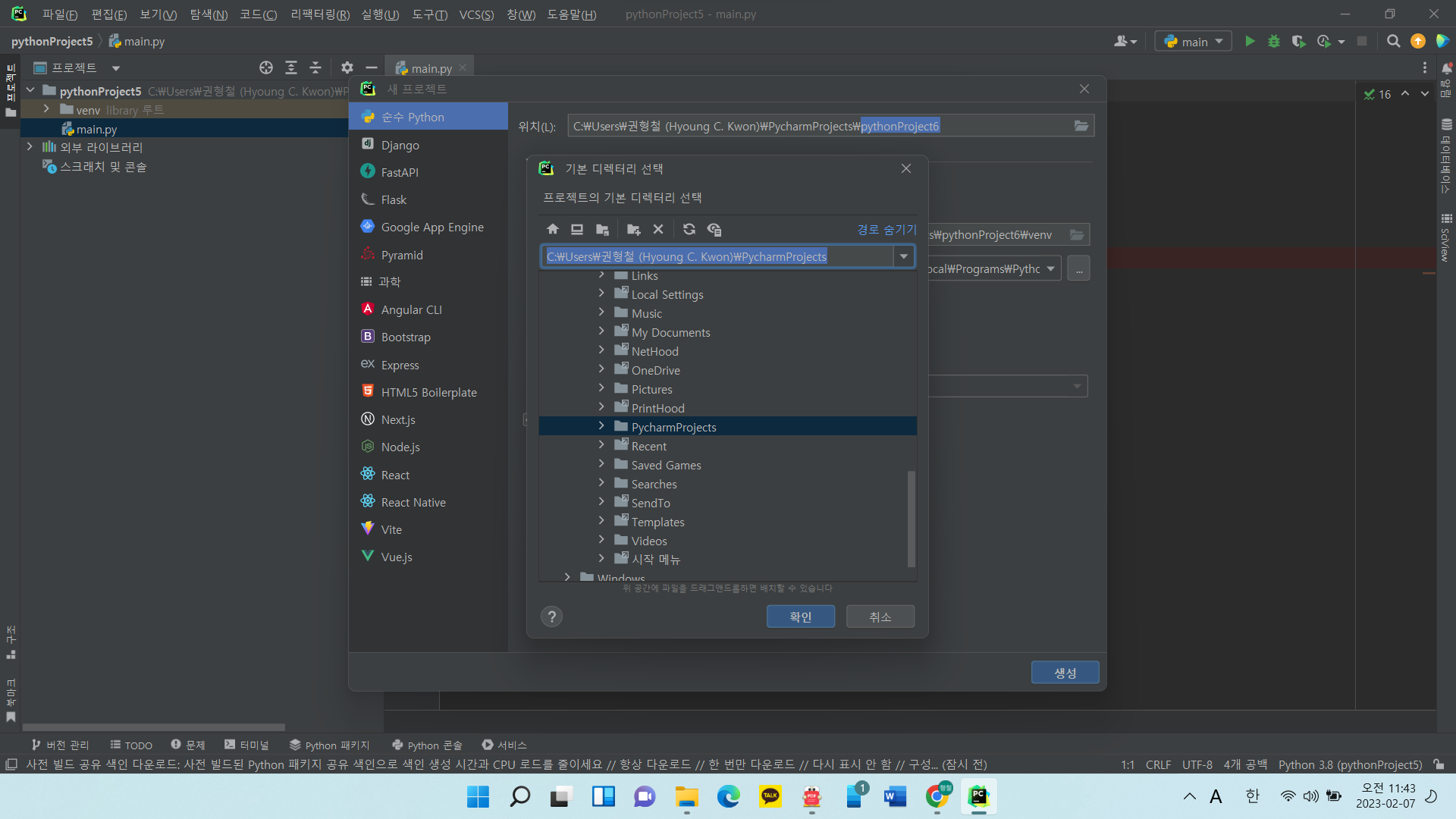Screen dimensions: 1456x819
Task: Switch to main.py editor tab
Action: (430, 68)
